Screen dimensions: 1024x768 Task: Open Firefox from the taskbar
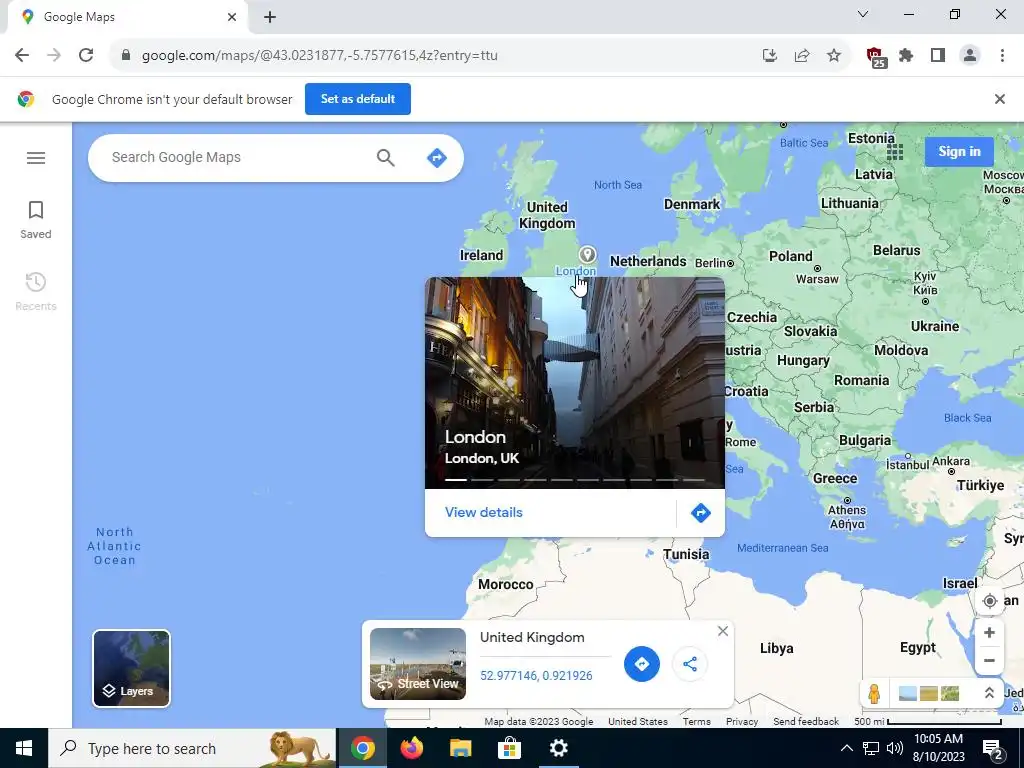pyautogui.click(x=411, y=748)
